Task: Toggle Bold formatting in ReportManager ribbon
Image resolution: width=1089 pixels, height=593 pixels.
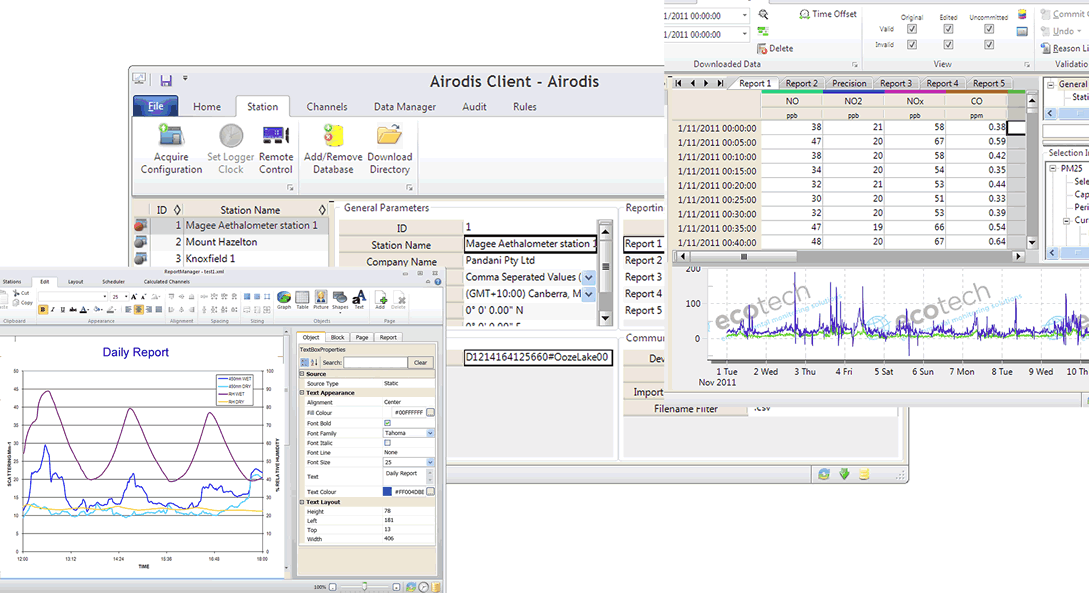Action: [x=43, y=310]
